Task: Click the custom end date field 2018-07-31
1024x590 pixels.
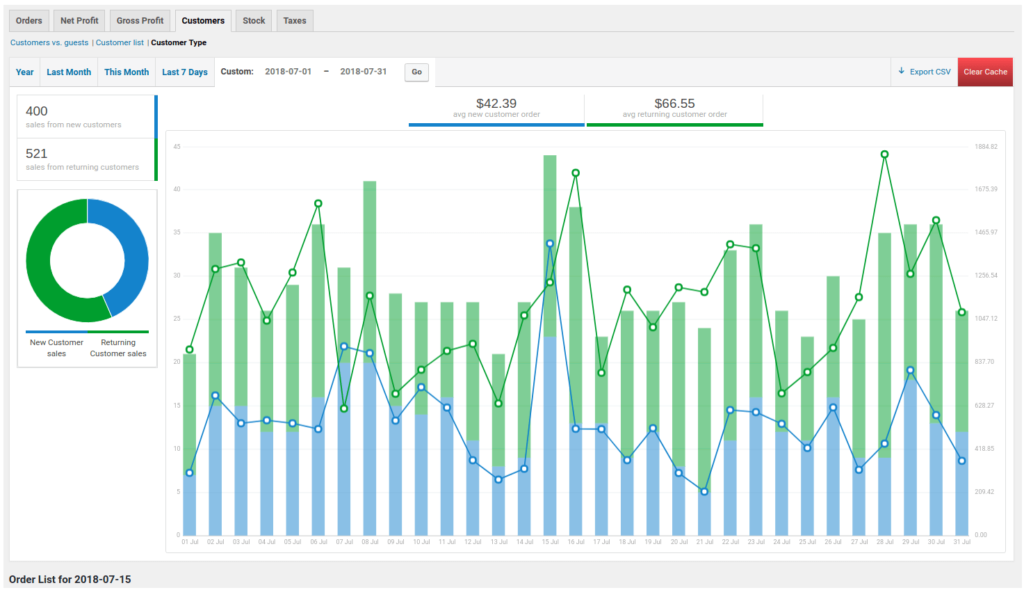Action: pos(363,72)
